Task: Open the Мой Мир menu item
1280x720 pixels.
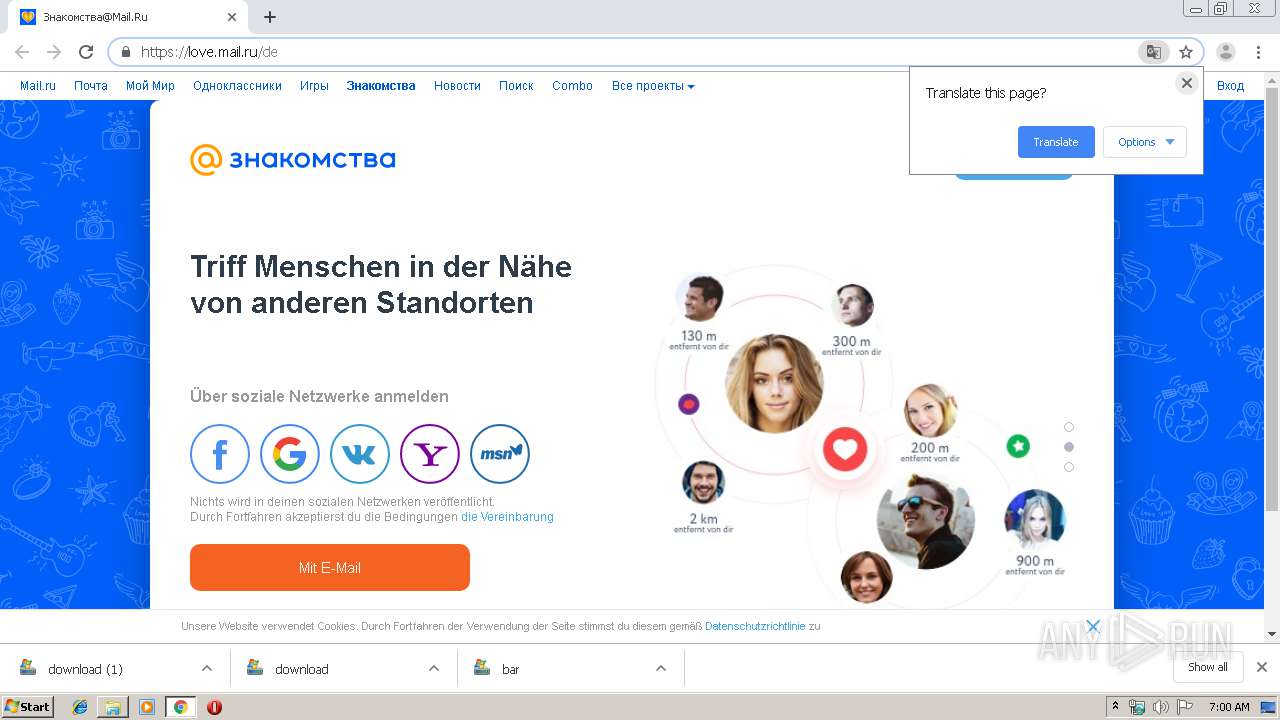Action: (x=150, y=86)
